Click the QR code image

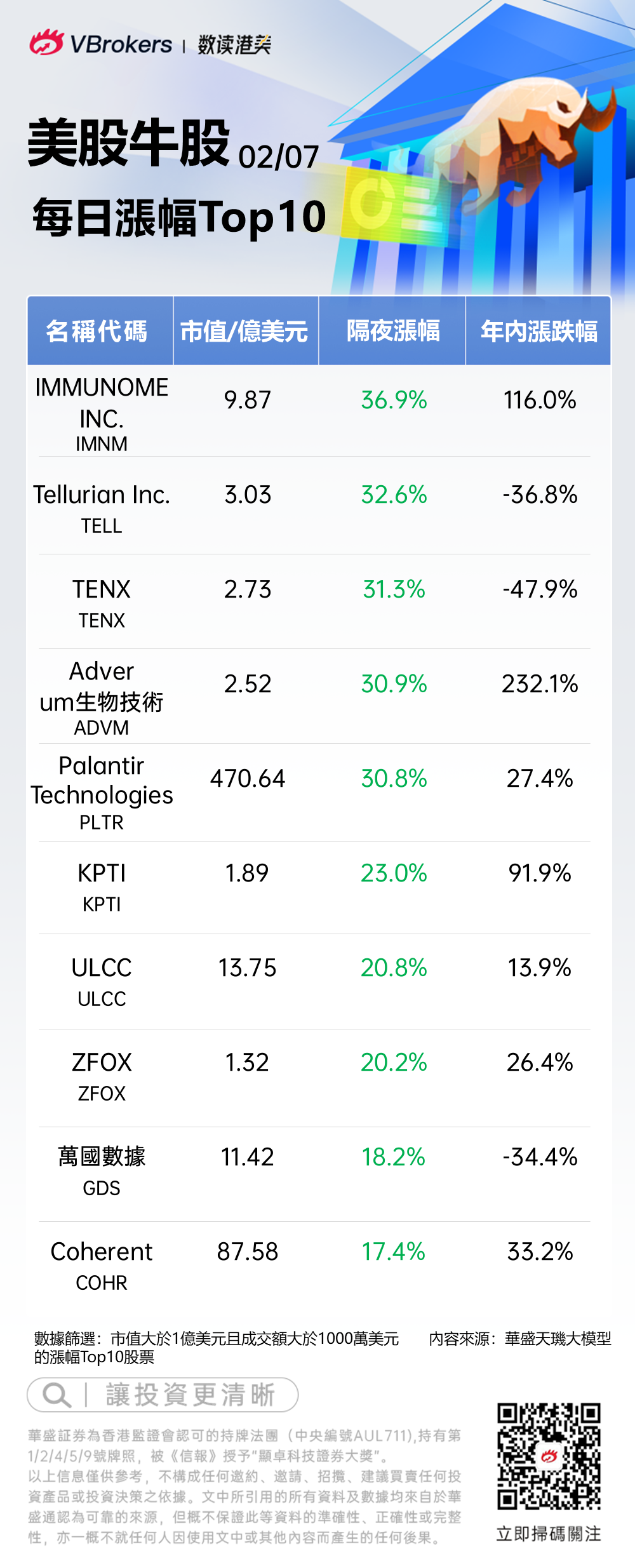click(549, 1456)
